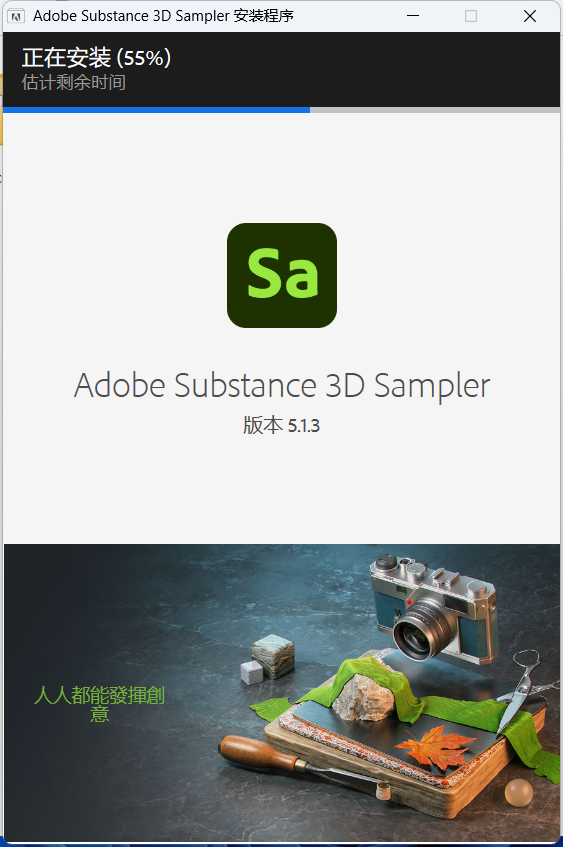563x847 pixels.
Task: Click the Adobe installer icon in title bar
Action: (16, 16)
